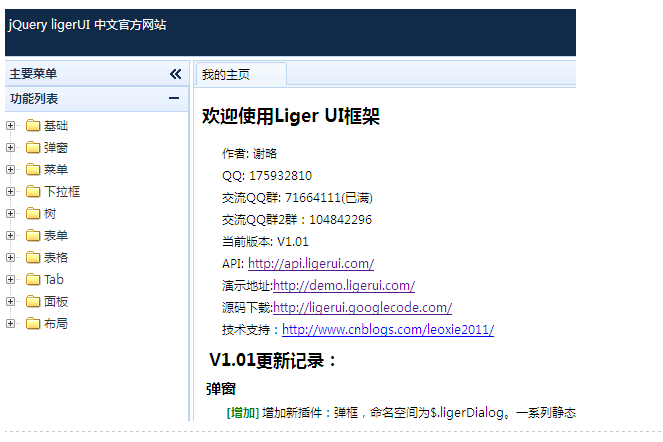
Task: Open the cnblogs.com/leoxie2011 support link
Action: click(388, 329)
